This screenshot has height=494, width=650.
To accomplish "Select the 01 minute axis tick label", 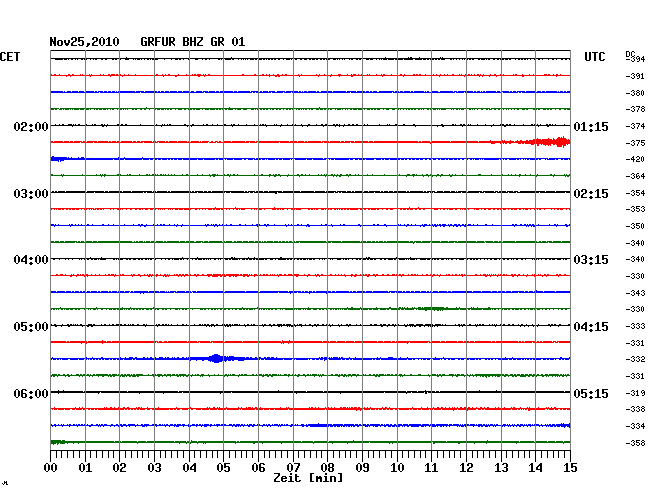I will (x=85, y=468).
